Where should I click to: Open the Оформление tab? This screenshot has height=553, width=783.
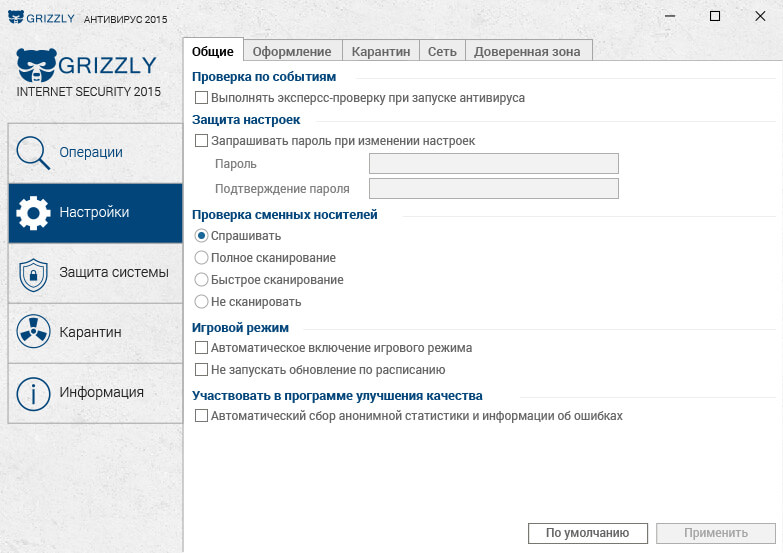coord(292,51)
